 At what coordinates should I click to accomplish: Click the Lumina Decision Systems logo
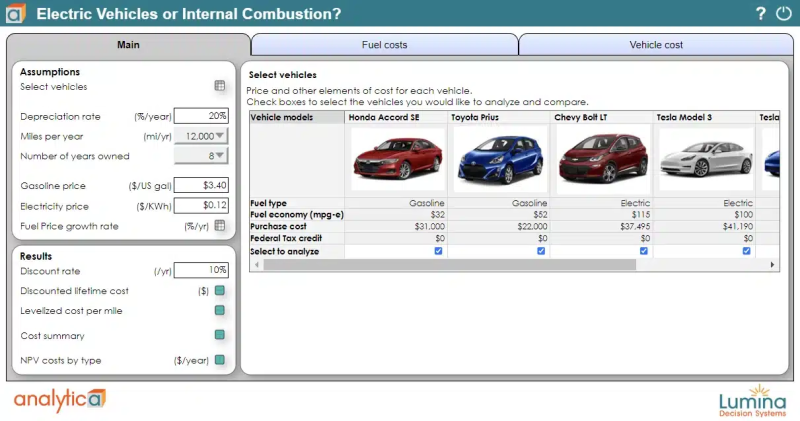(753, 401)
